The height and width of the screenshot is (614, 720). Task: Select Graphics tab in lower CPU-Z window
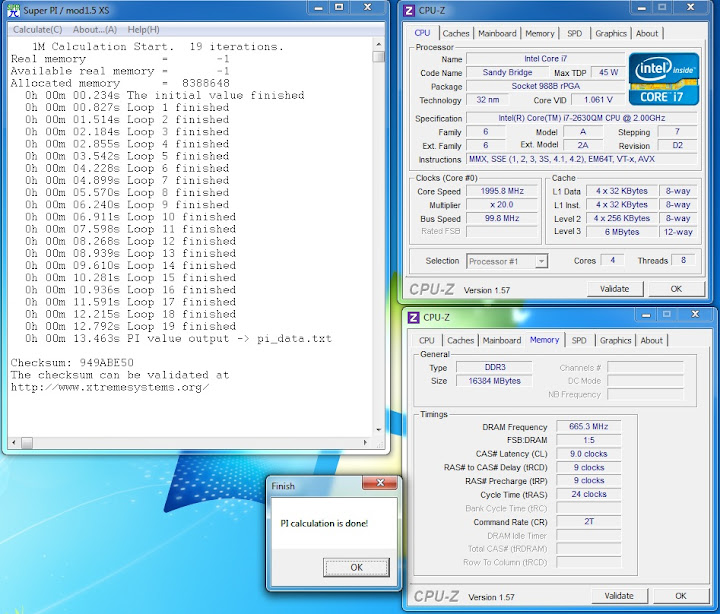pos(615,340)
